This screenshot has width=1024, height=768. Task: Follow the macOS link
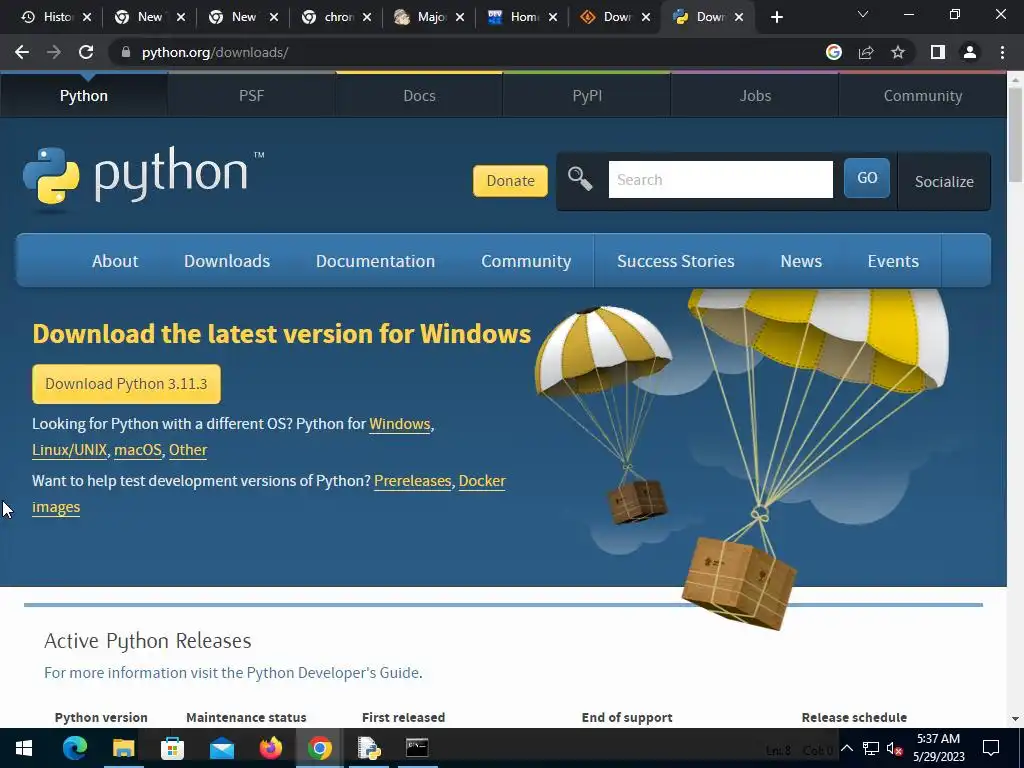[138, 450]
